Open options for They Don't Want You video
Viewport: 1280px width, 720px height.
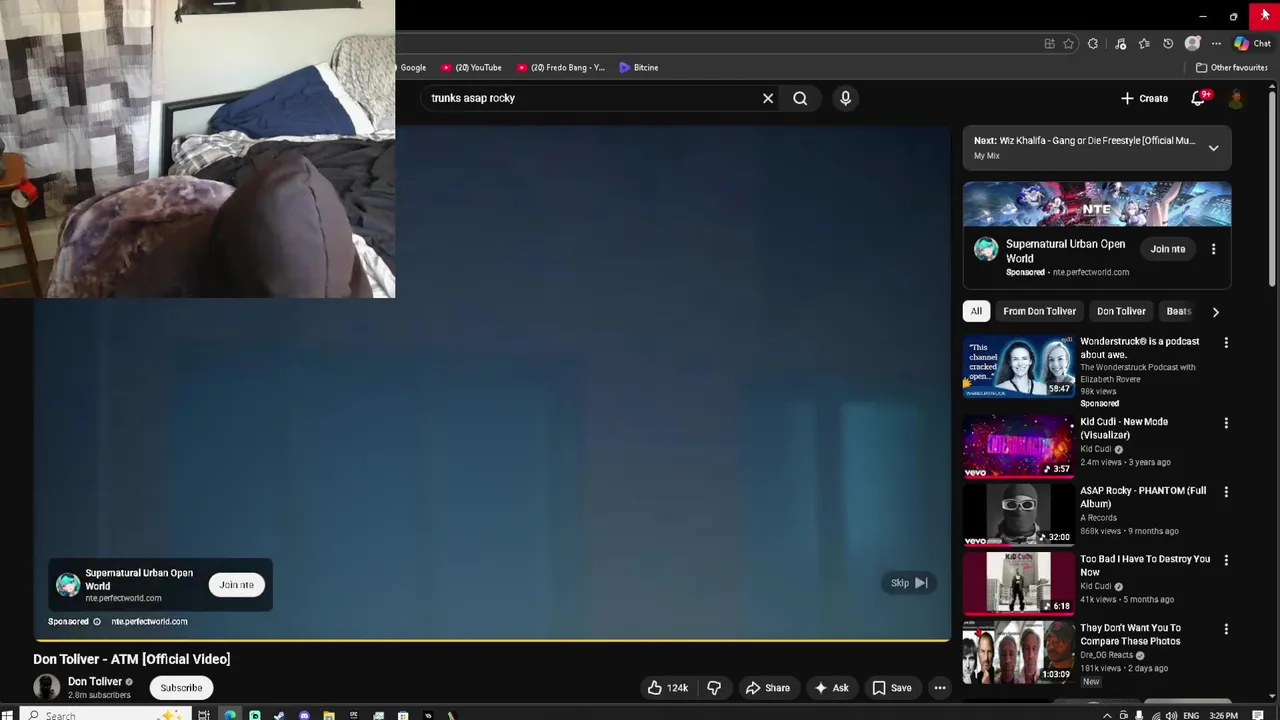click(1226, 629)
